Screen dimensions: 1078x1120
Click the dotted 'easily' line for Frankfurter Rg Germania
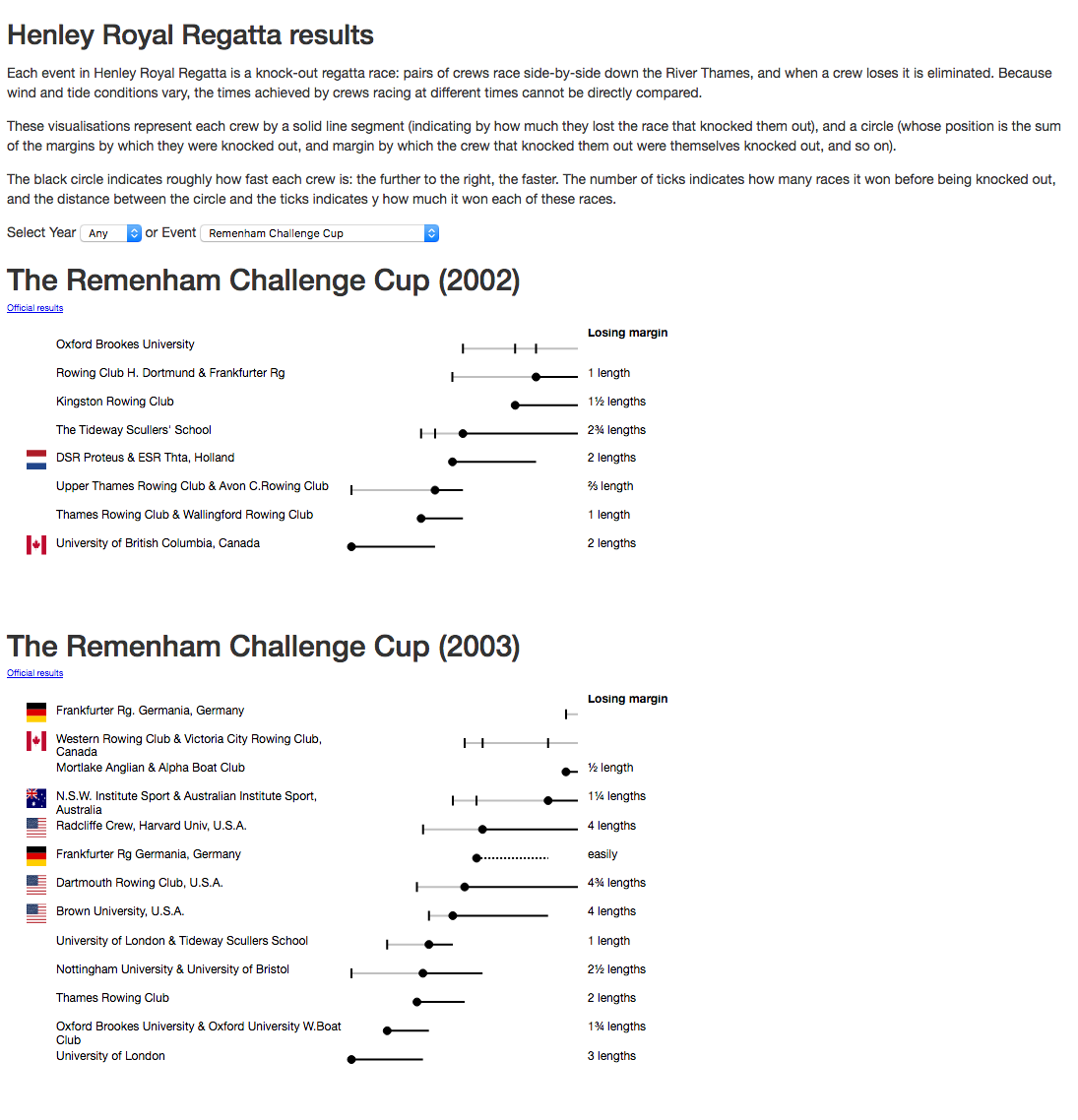[512, 855]
